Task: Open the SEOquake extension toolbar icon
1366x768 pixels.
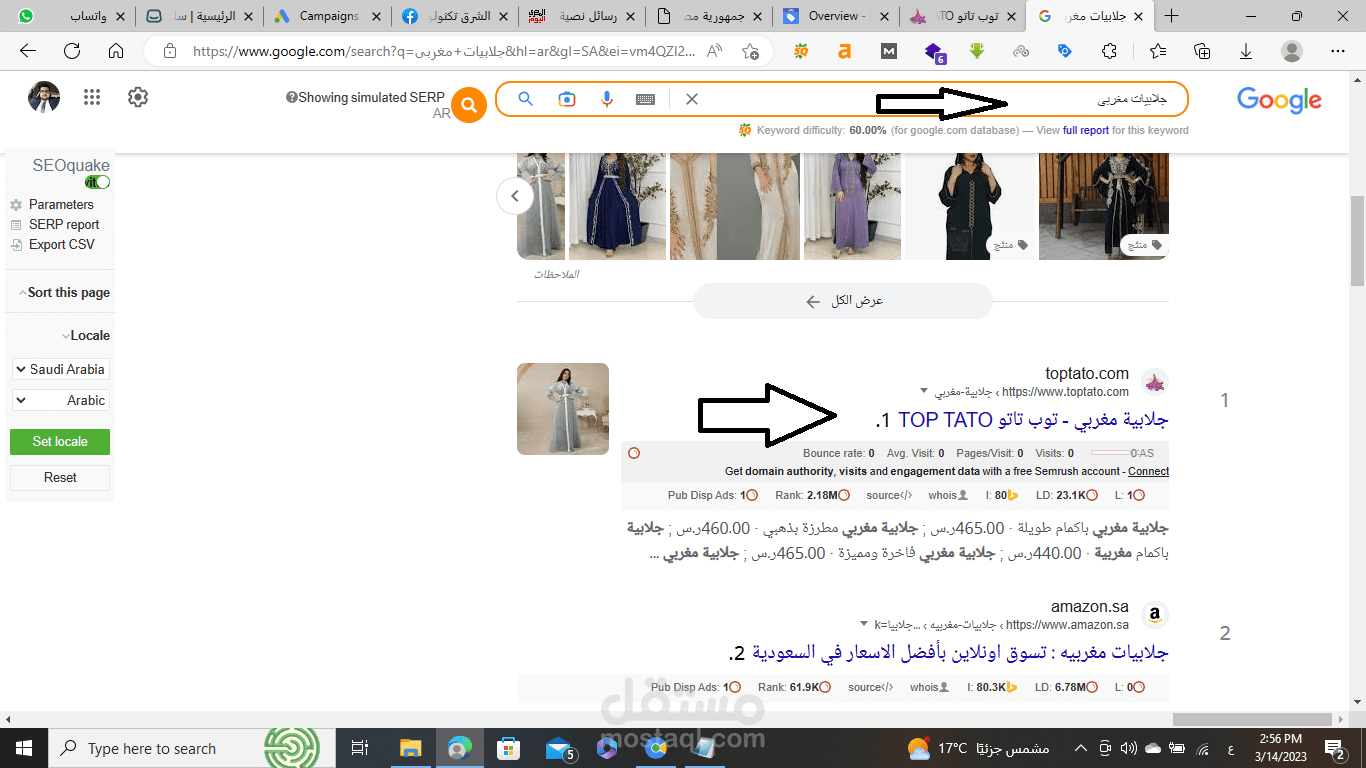Action: [801, 51]
